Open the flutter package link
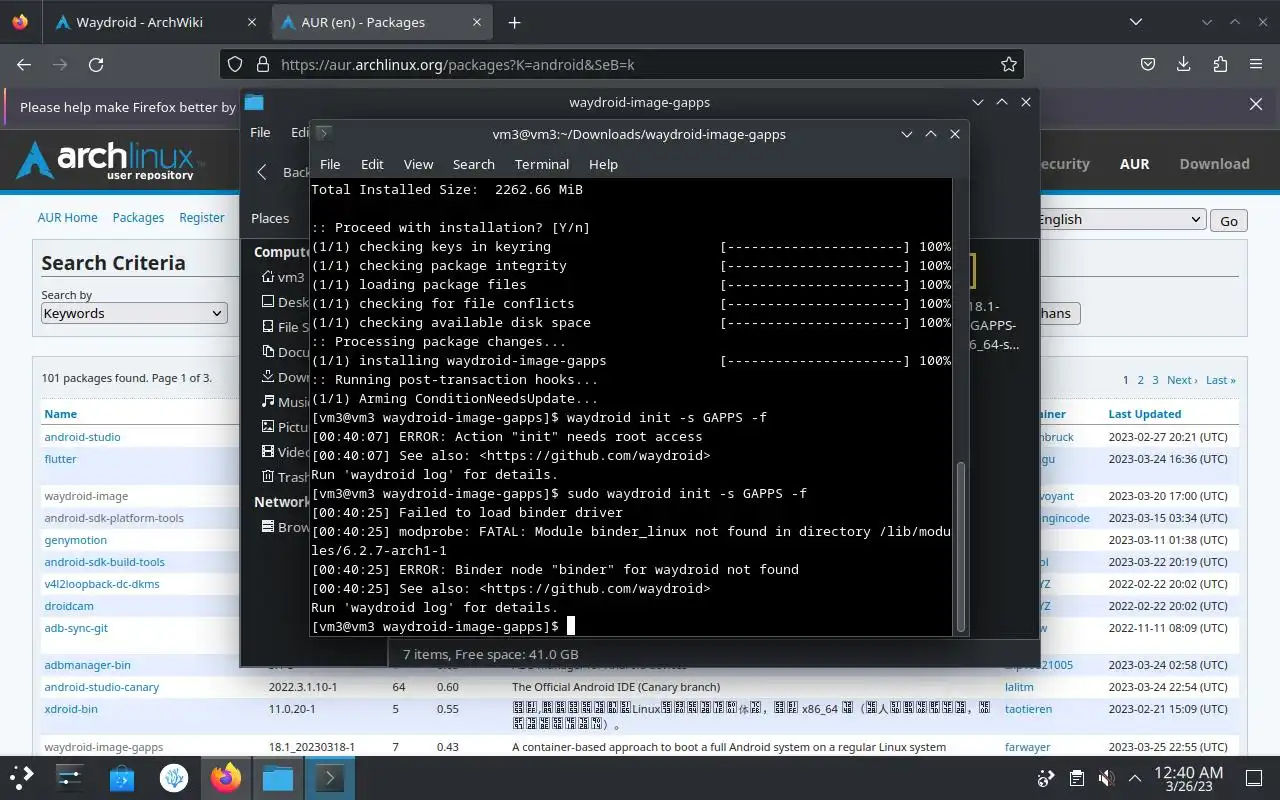The image size is (1280, 800). [60, 459]
